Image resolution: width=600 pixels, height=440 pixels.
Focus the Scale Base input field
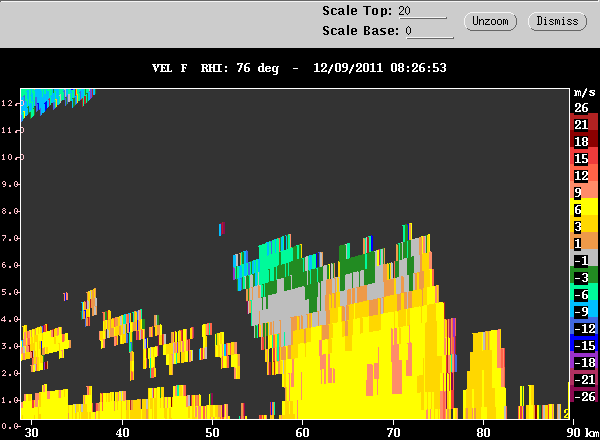429,31
